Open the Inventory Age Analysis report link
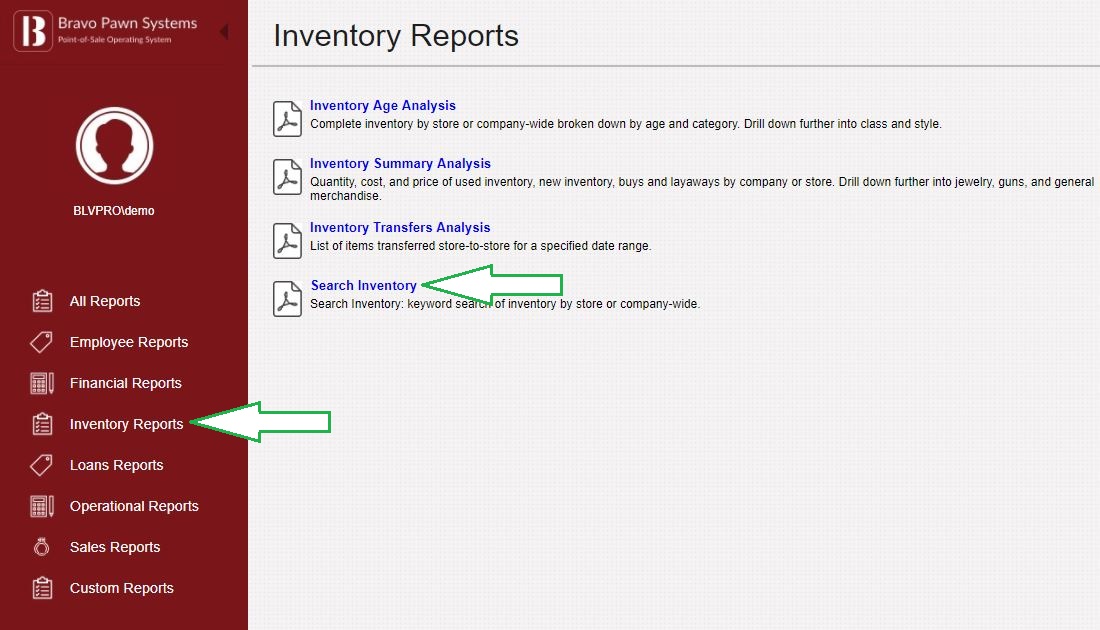 [383, 105]
